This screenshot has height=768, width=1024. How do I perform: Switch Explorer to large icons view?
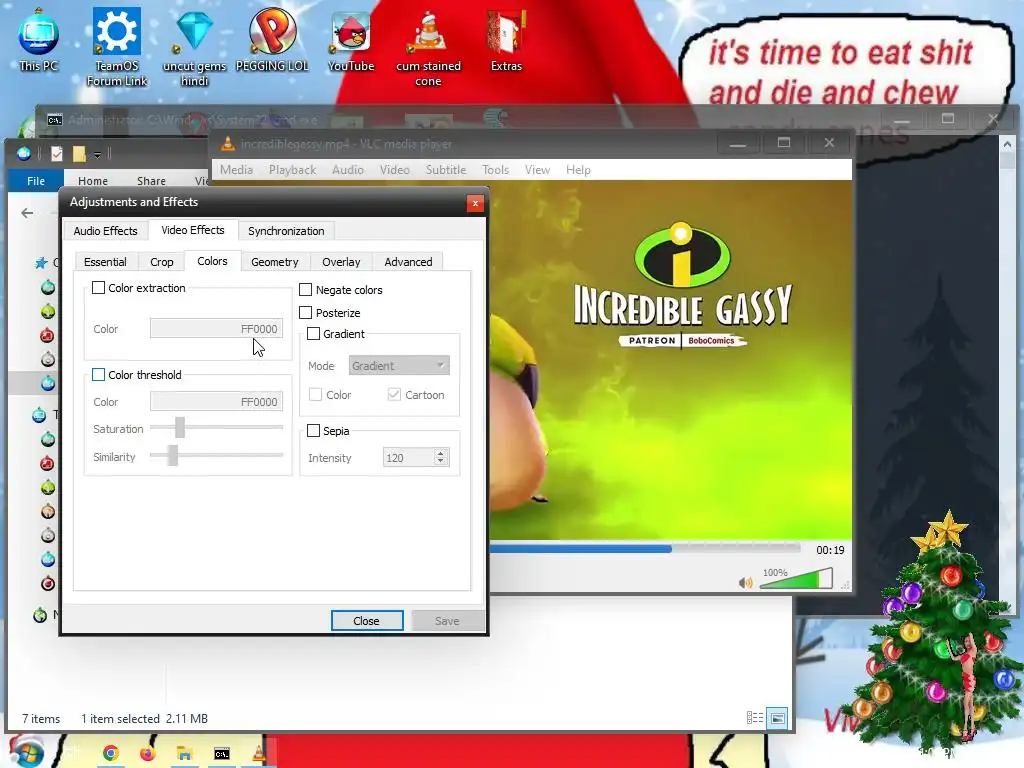pyautogui.click(x=777, y=718)
